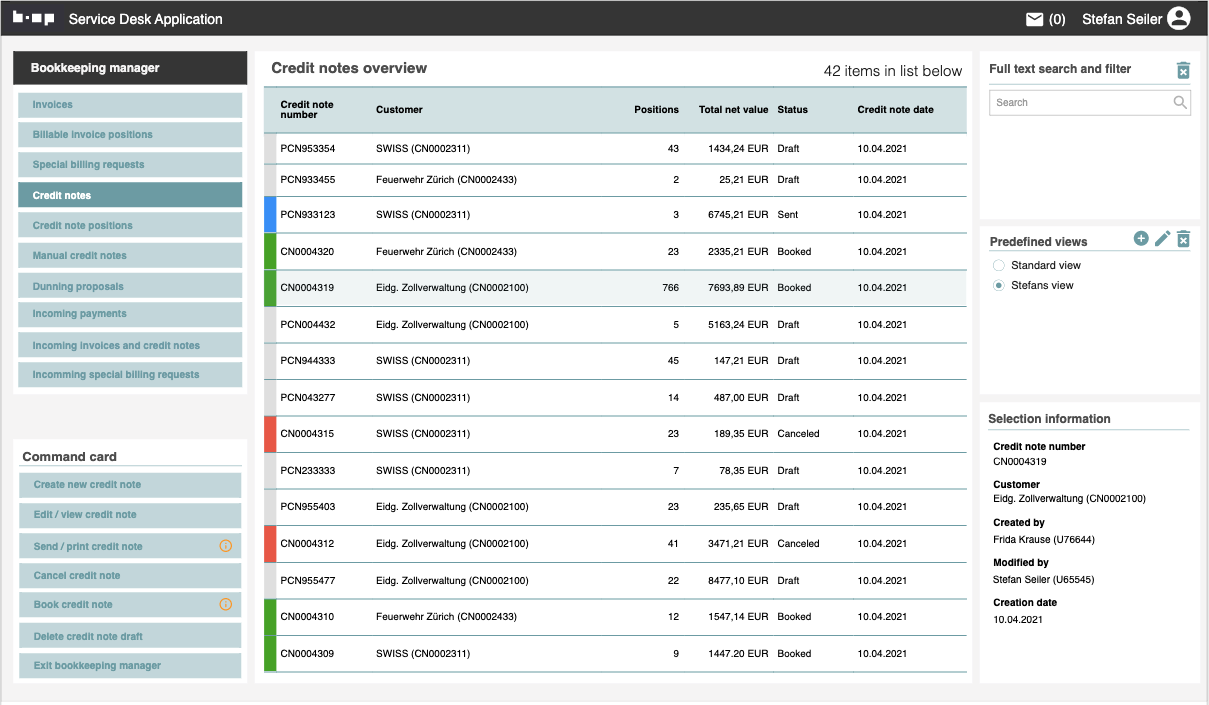Open the mail inbox envelope icon
Image resolution: width=1209 pixels, height=705 pixels.
click(x=1034, y=19)
